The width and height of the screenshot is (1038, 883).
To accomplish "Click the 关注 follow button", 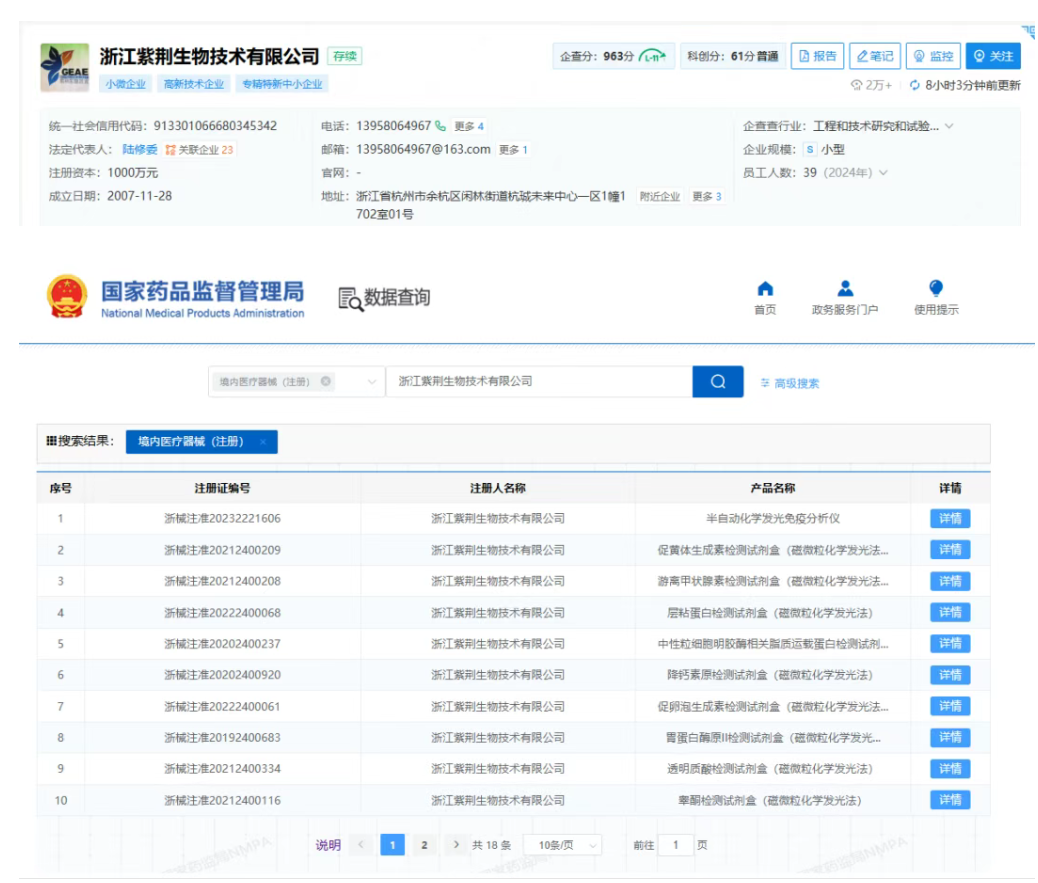I will click(993, 56).
